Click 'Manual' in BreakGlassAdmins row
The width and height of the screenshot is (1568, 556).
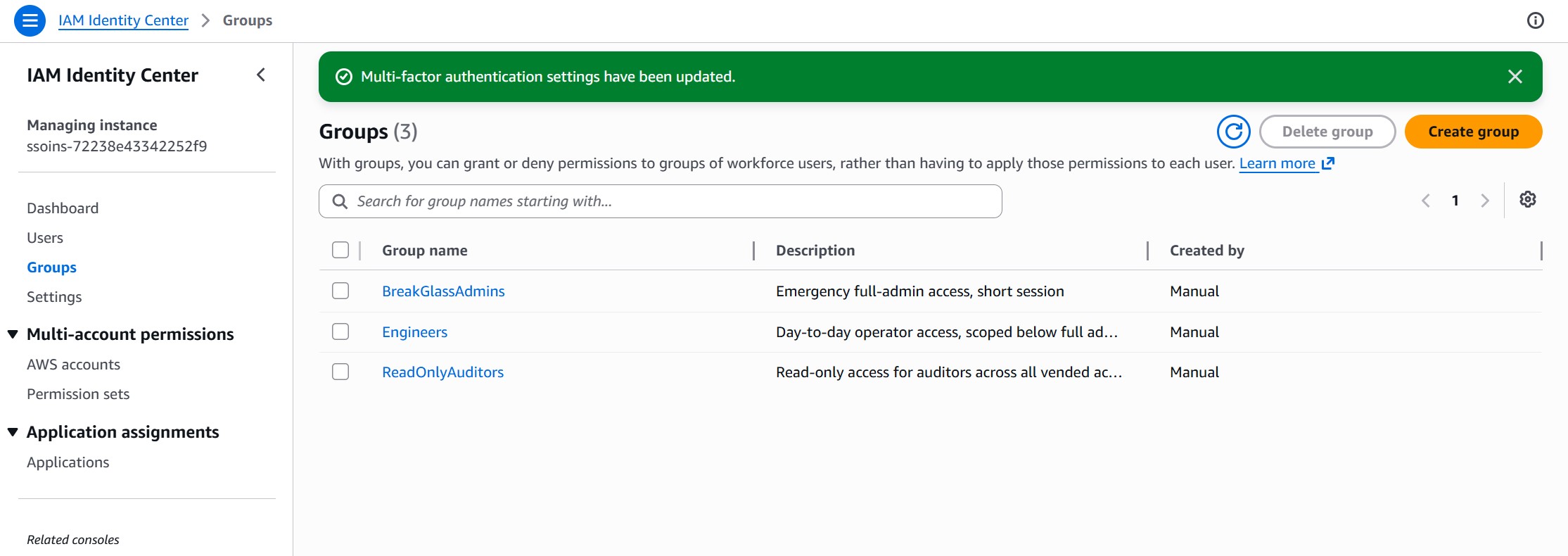[1194, 291]
